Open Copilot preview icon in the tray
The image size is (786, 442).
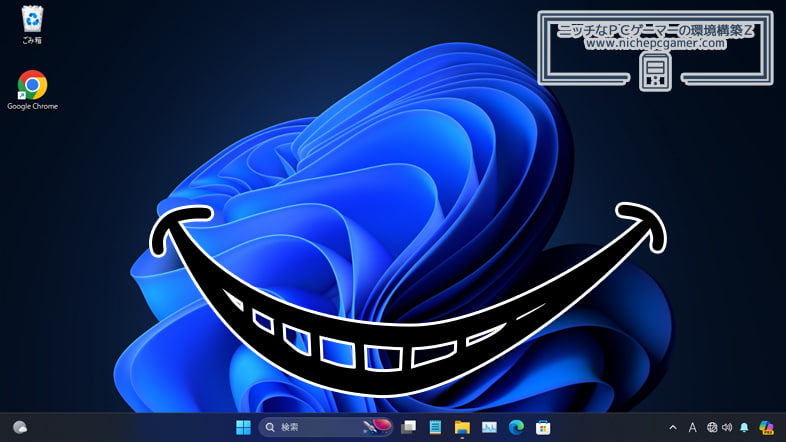coord(766,427)
